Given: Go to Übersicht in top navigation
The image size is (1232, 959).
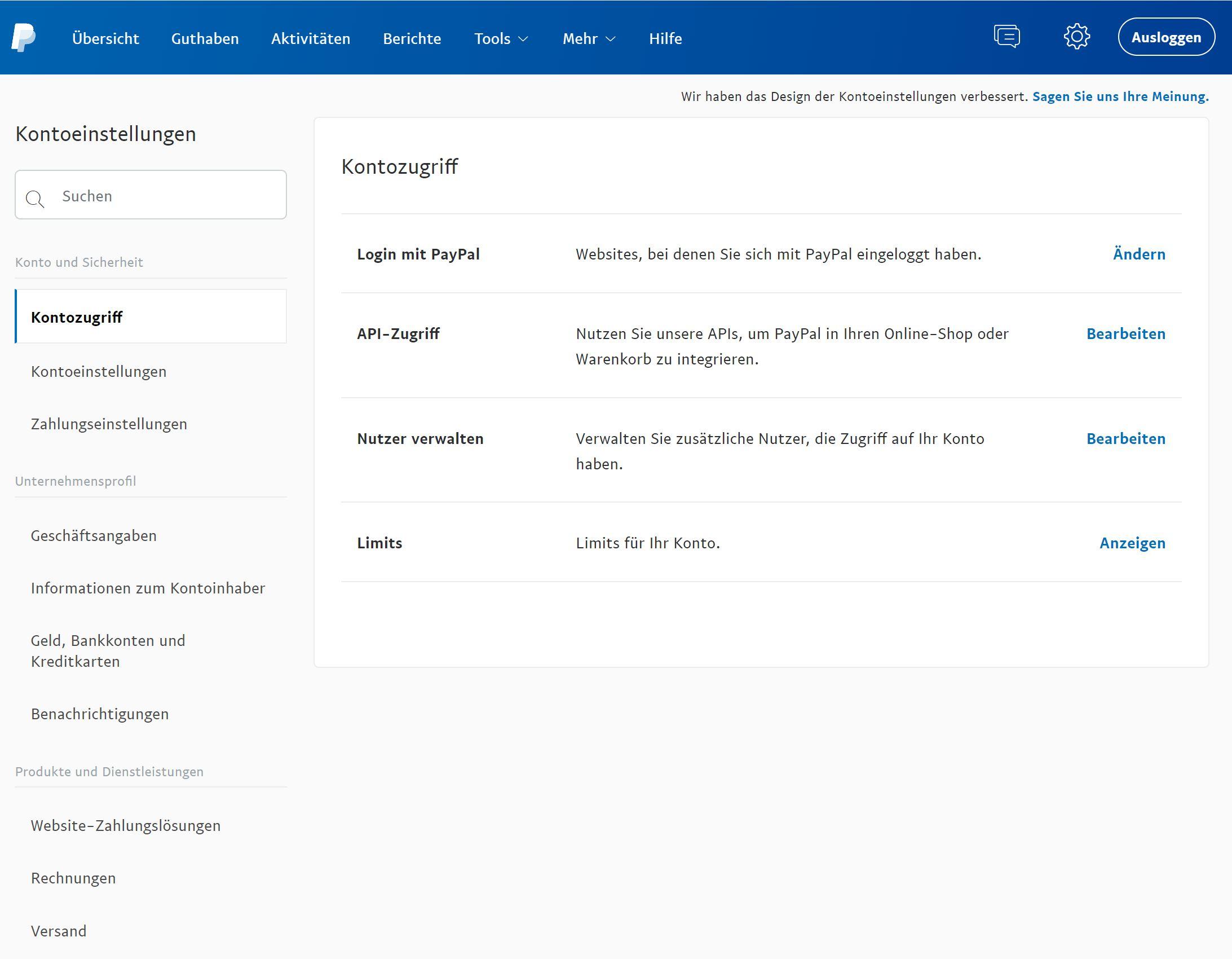Looking at the screenshot, I should pos(105,38).
